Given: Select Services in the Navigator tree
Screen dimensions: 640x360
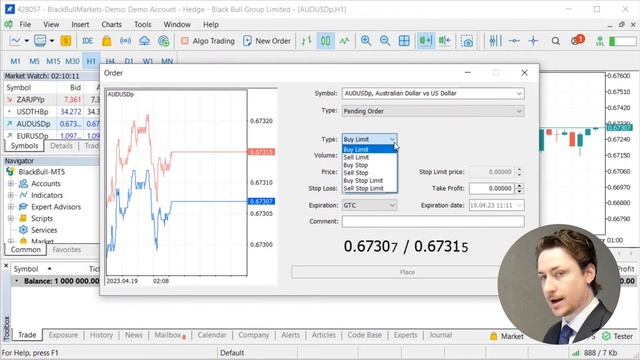Looking at the screenshot, I should (x=44, y=230).
